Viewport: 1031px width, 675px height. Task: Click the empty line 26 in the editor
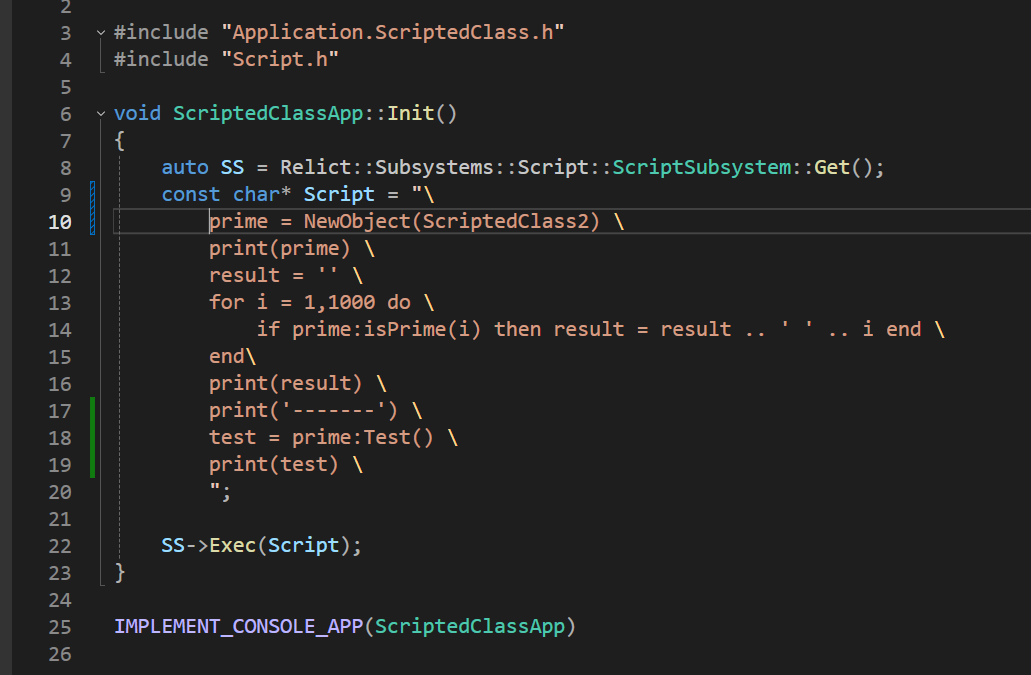400,654
